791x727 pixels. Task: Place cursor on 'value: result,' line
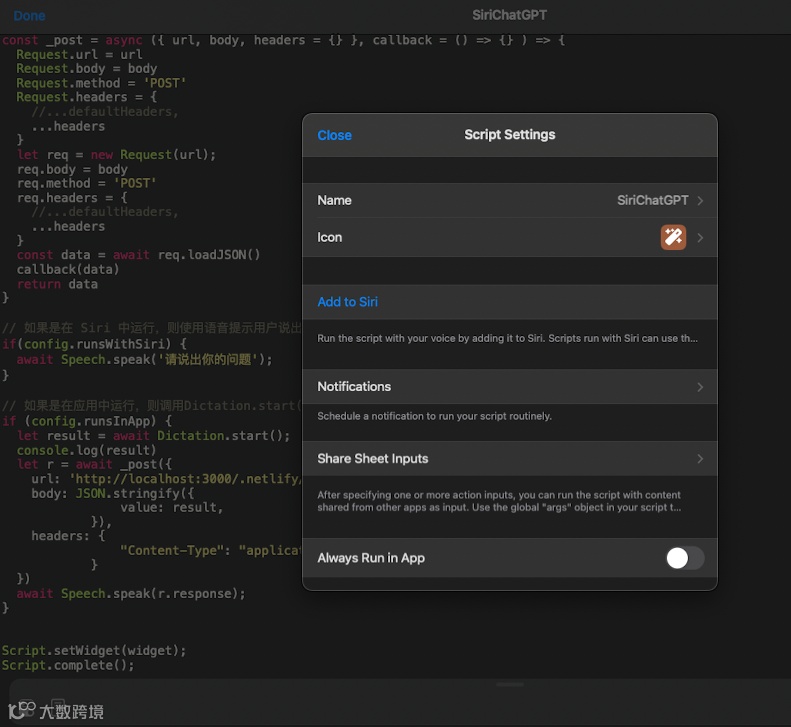[x=172, y=507]
